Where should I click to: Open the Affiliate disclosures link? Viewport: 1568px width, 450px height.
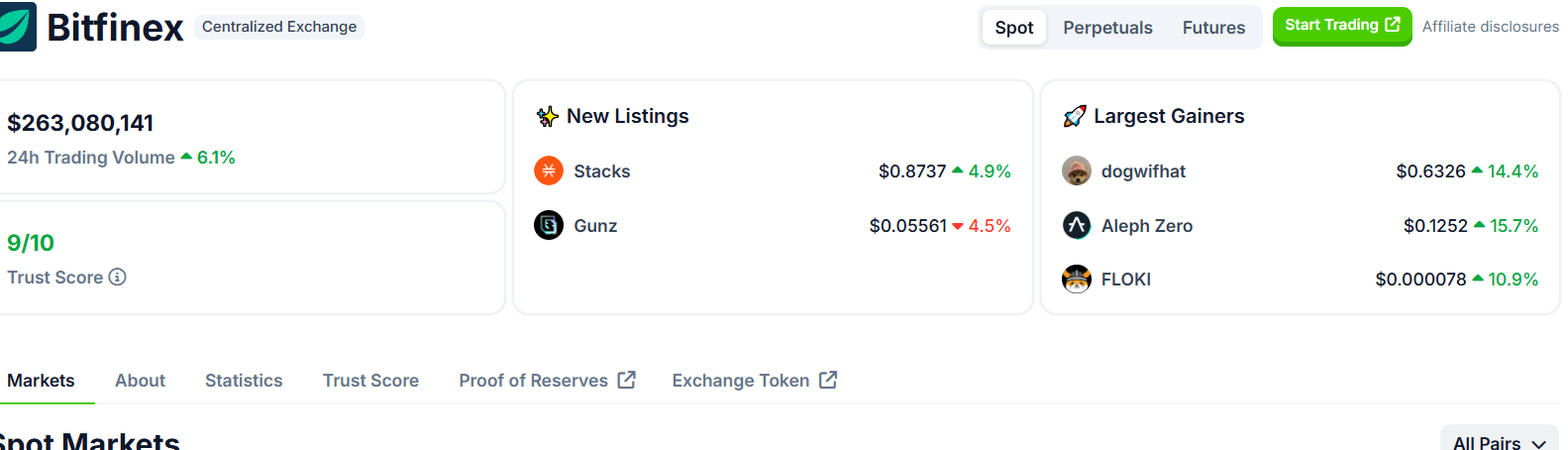point(1491,27)
